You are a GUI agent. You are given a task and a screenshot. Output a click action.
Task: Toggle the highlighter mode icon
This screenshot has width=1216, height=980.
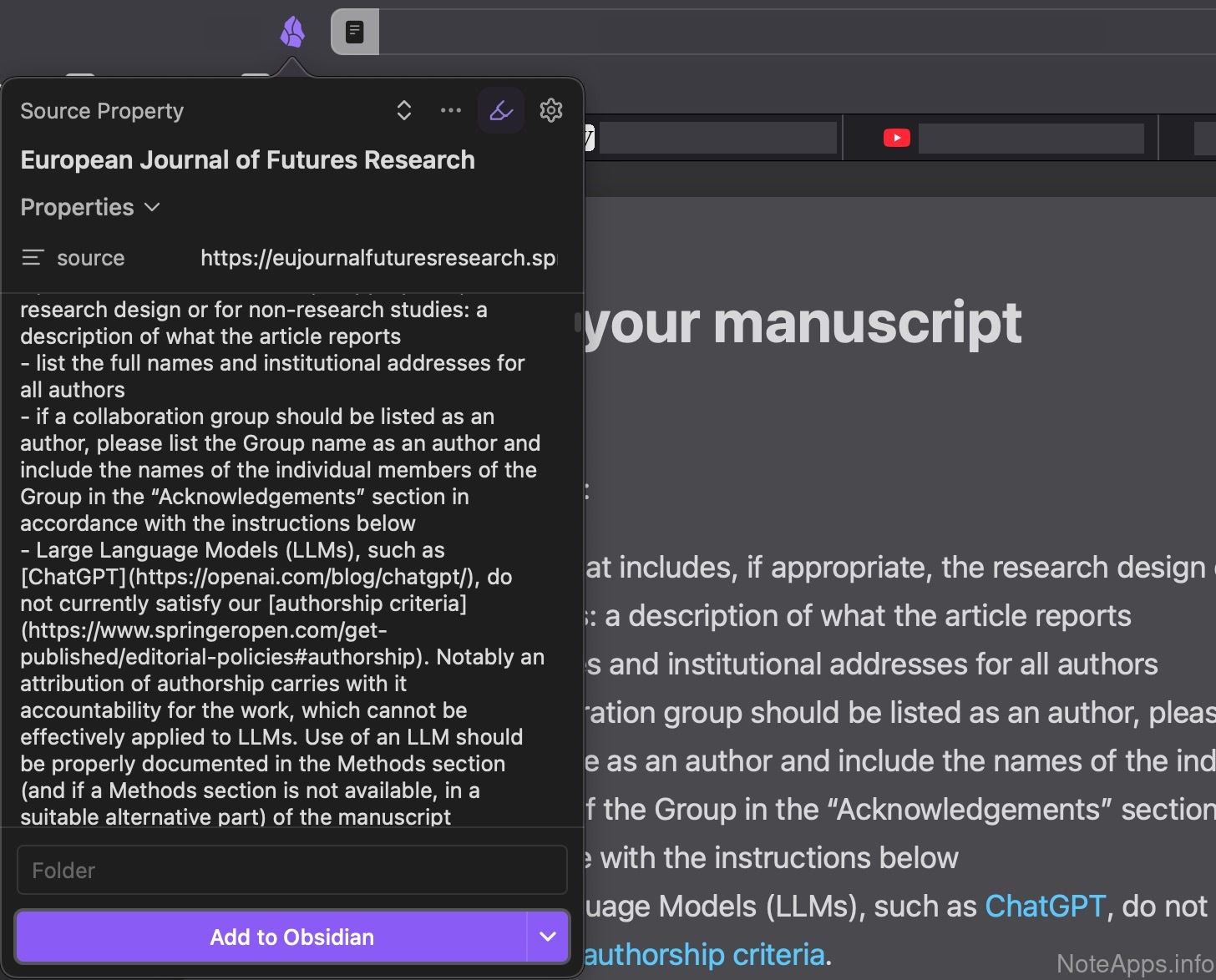click(501, 110)
